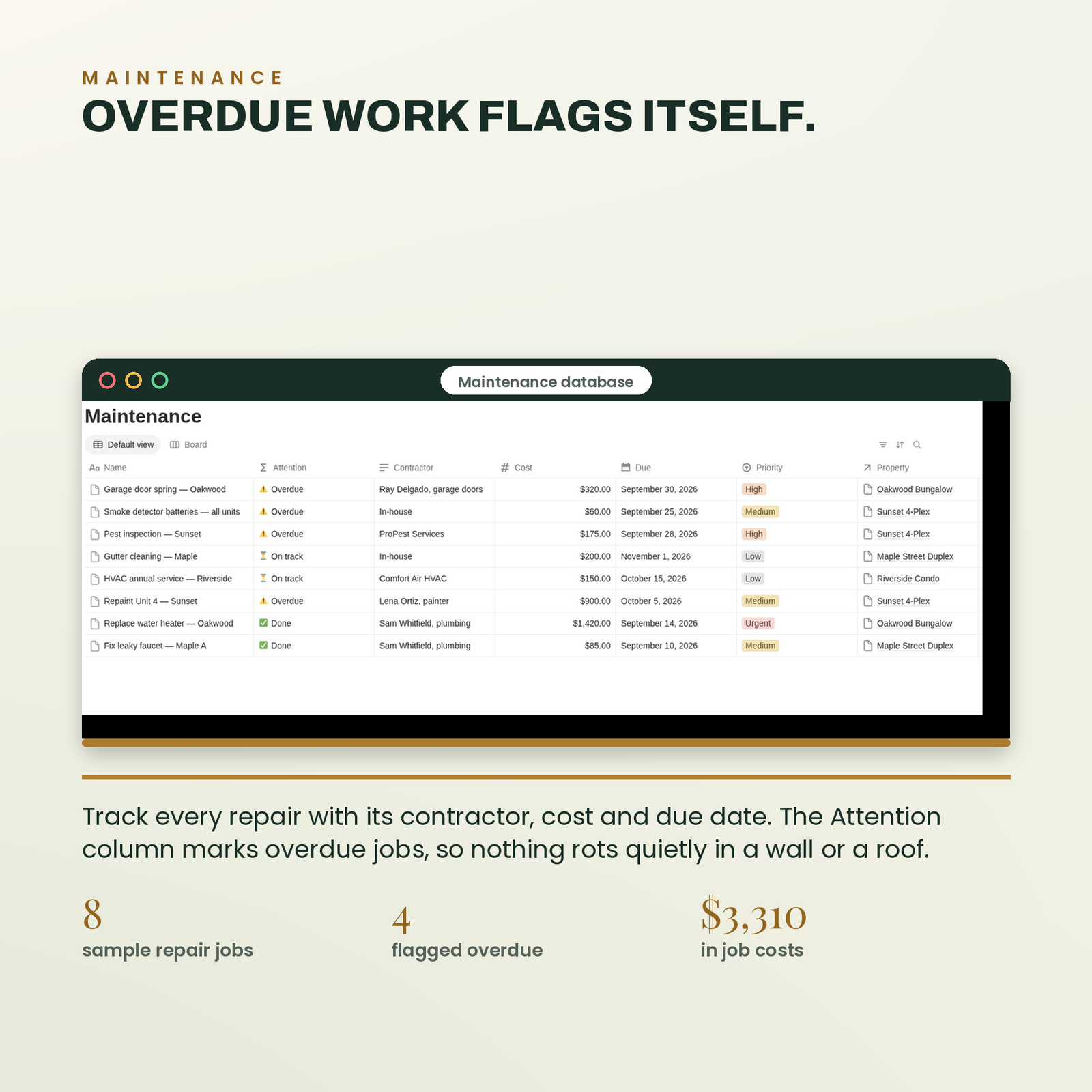This screenshot has width=1092, height=1092.
Task: Open the search magnifier icon
Action: (x=917, y=445)
